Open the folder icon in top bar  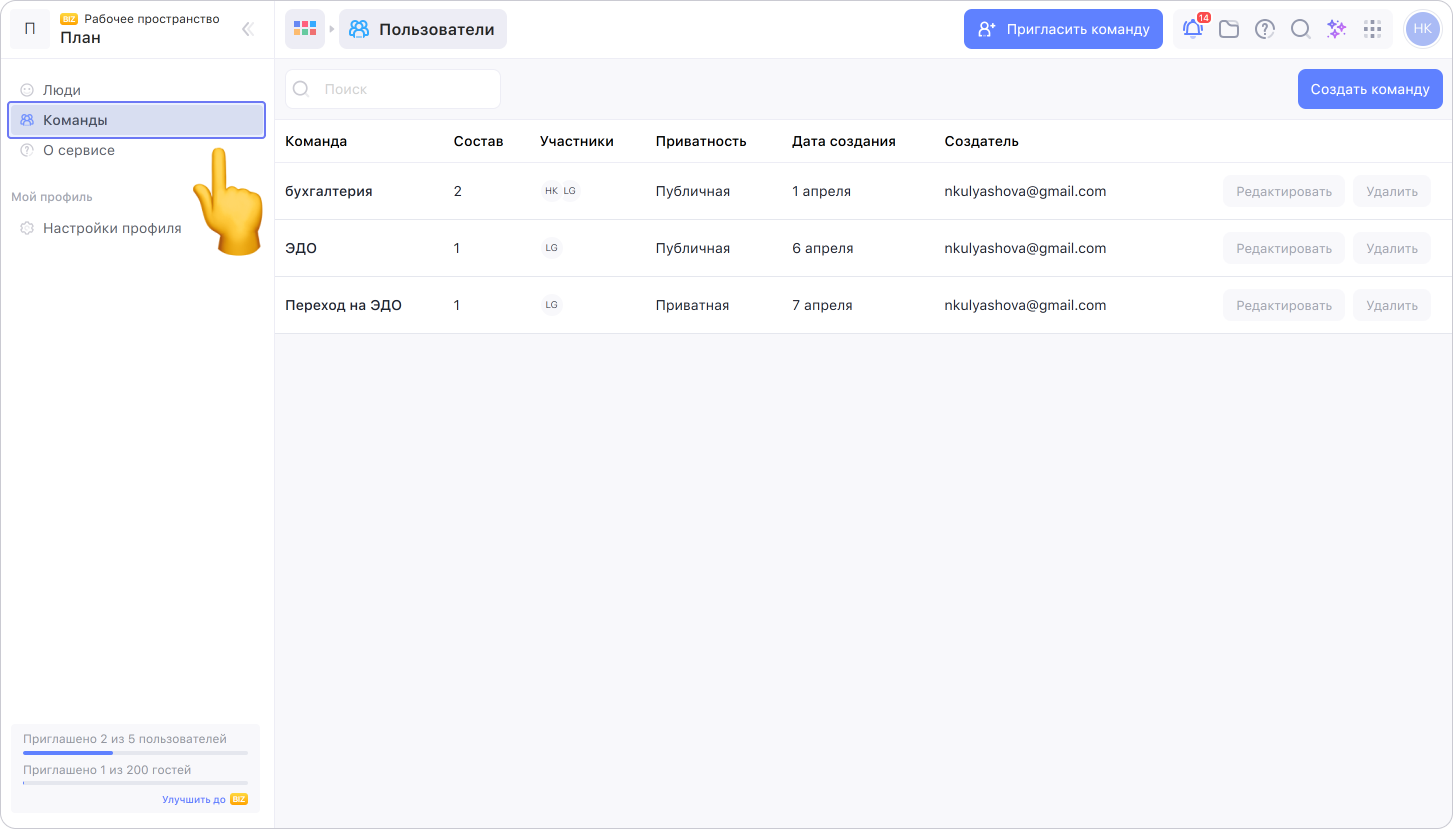pyautogui.click(x=1229, y=29)
